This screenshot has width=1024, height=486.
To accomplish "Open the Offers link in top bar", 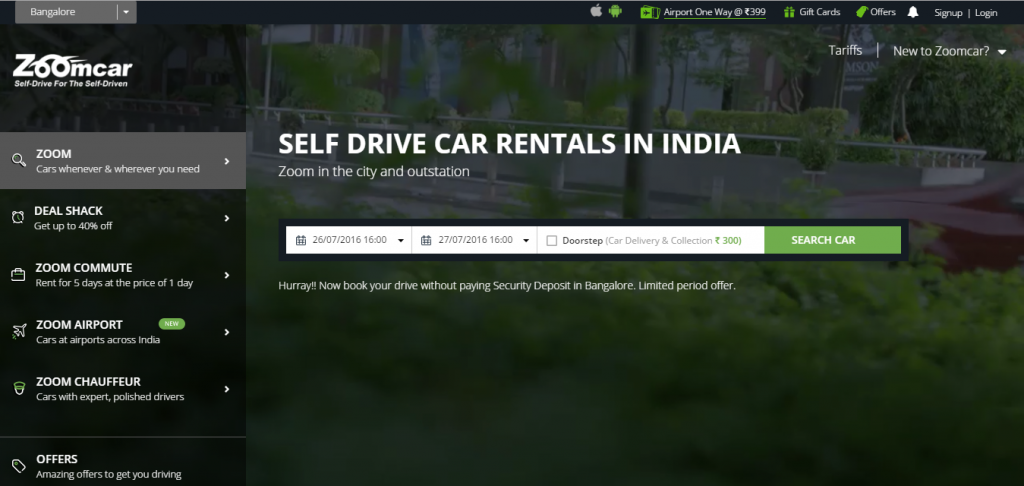I will 883,12.
